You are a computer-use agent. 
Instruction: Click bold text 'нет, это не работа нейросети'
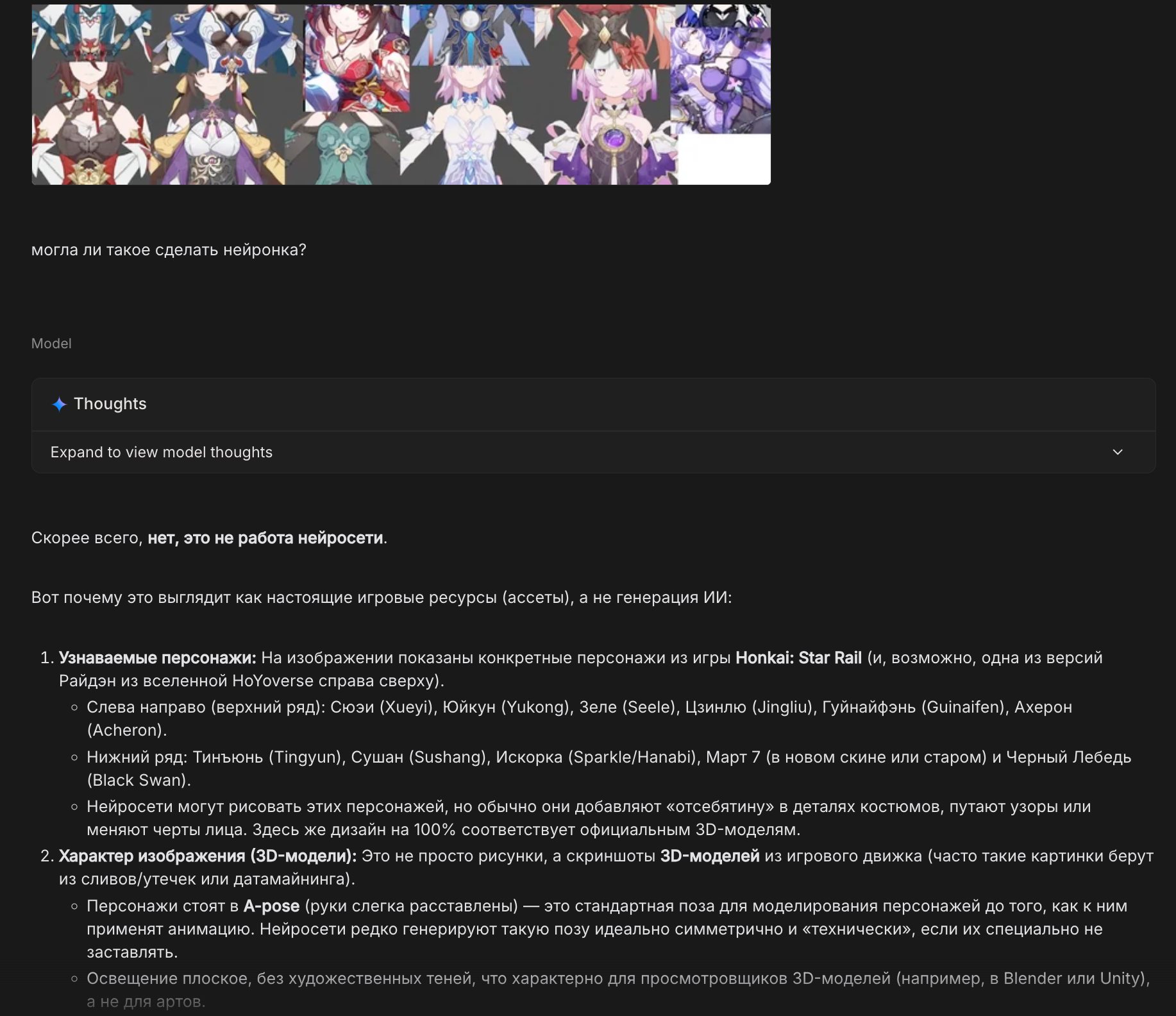tap(265, 538)
